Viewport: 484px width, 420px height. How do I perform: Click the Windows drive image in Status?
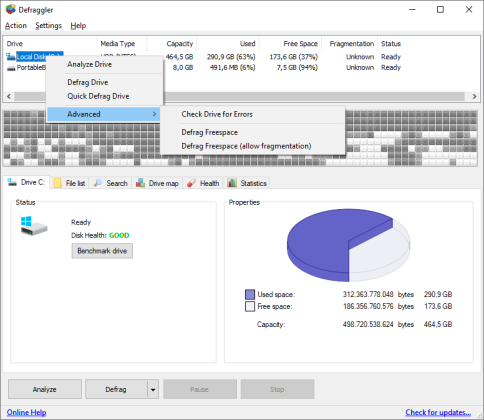34,226
